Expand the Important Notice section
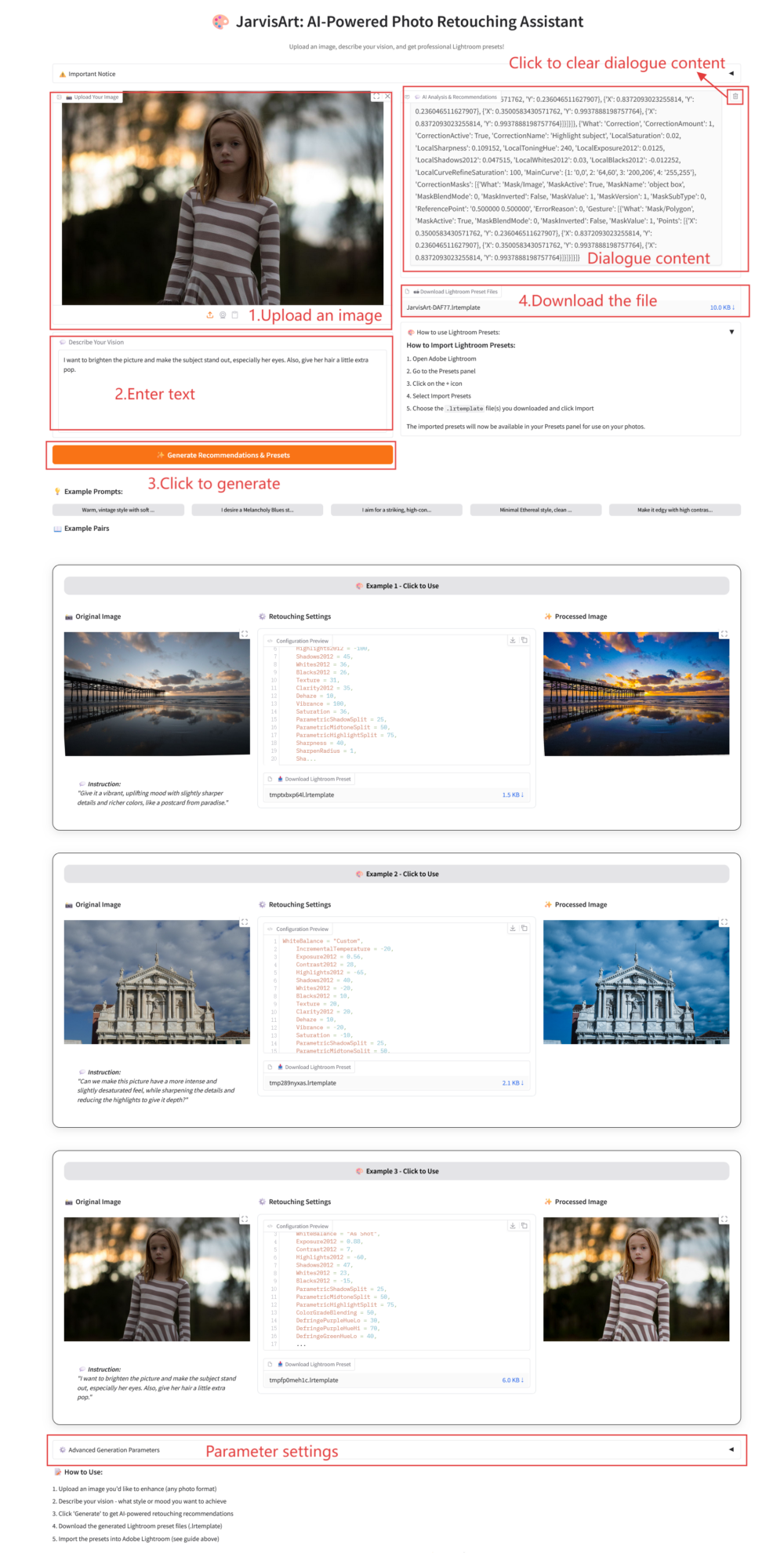Screen dimensions: 784x1553 coord(731,74)
